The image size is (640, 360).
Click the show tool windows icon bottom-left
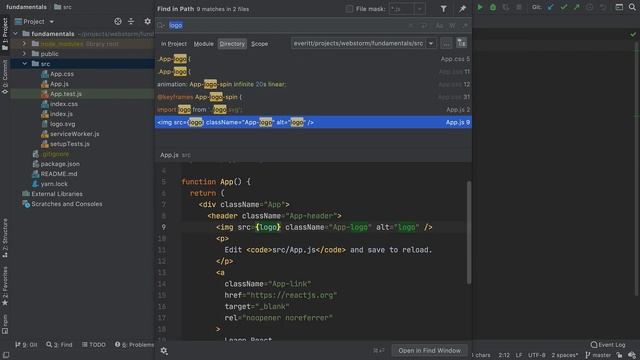6,355
